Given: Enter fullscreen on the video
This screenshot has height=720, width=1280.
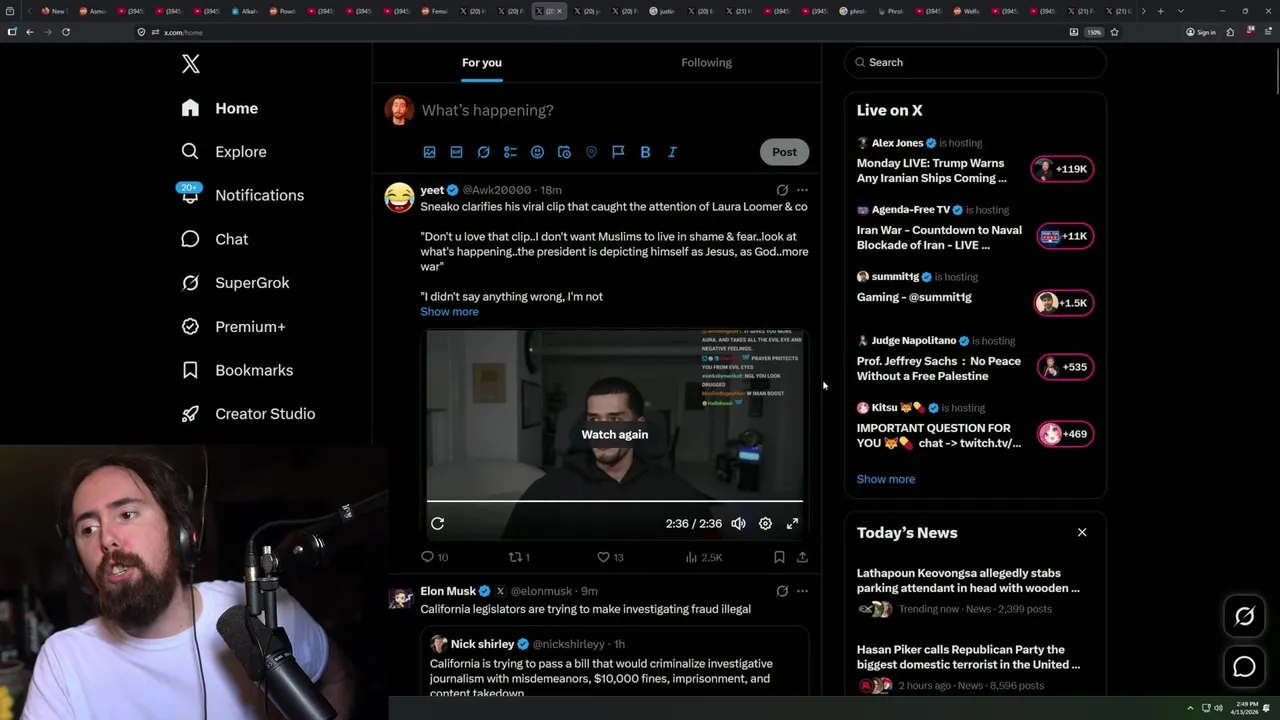Looking at the screenshot, I should (x=792, y=524).
